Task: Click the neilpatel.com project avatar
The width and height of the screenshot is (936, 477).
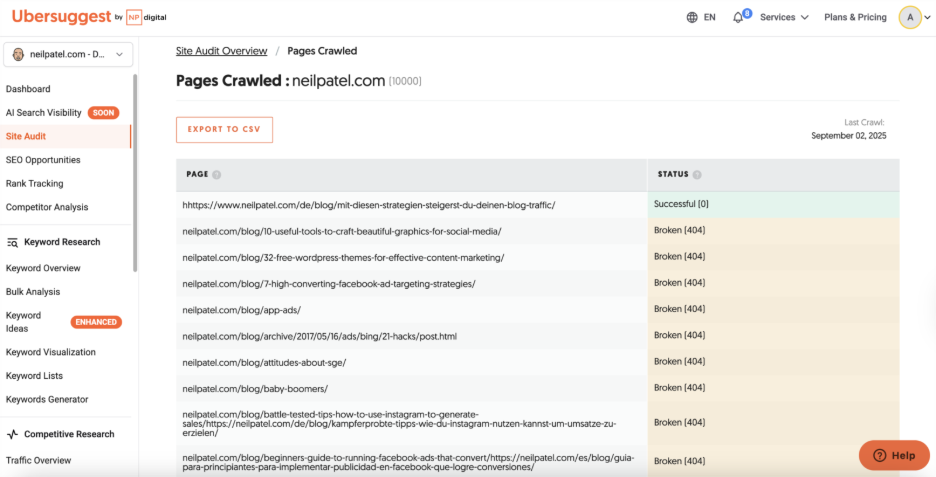Action: pos(18,54)
